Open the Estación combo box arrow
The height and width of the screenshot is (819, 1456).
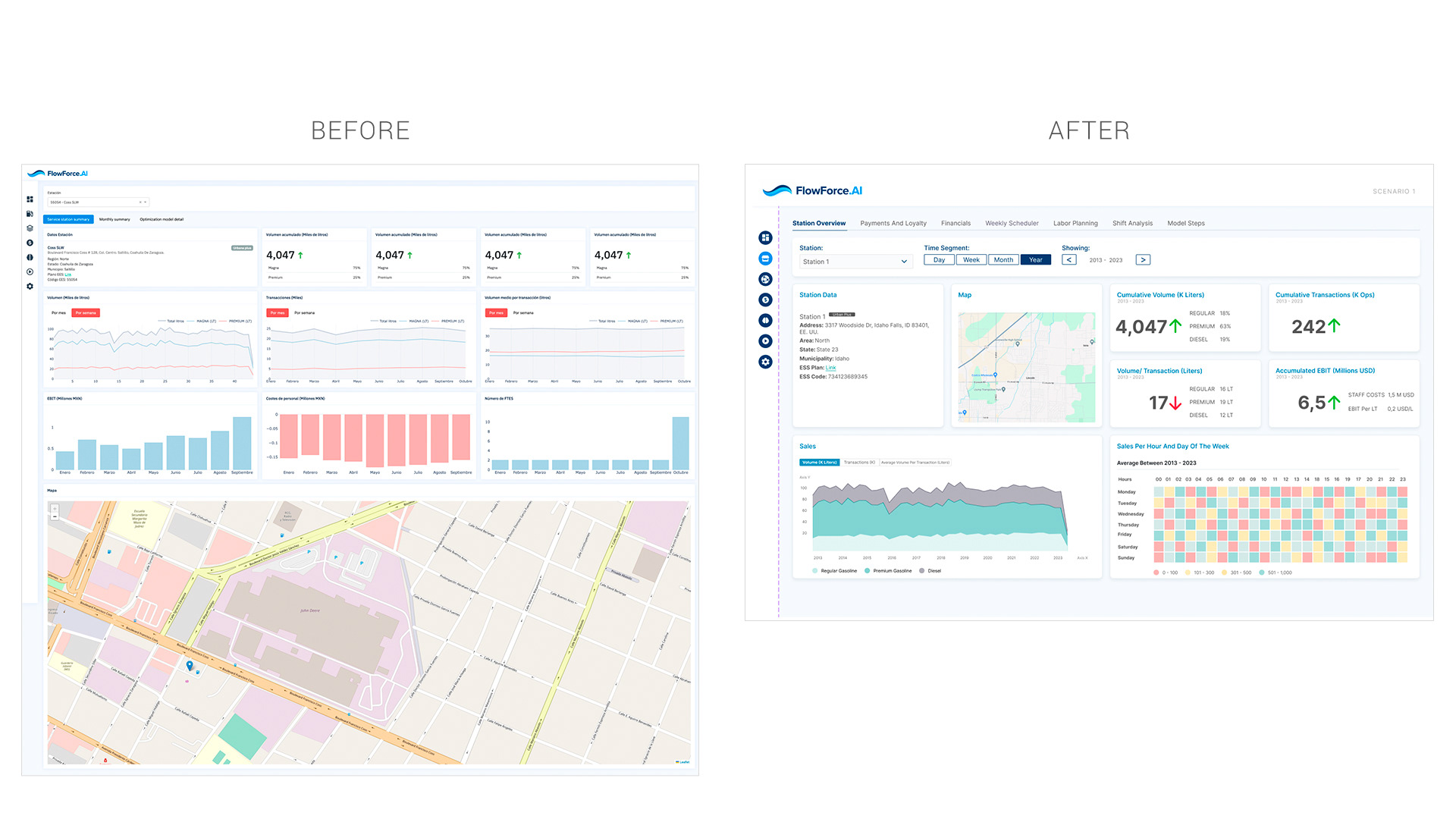[x=146, y=202]
